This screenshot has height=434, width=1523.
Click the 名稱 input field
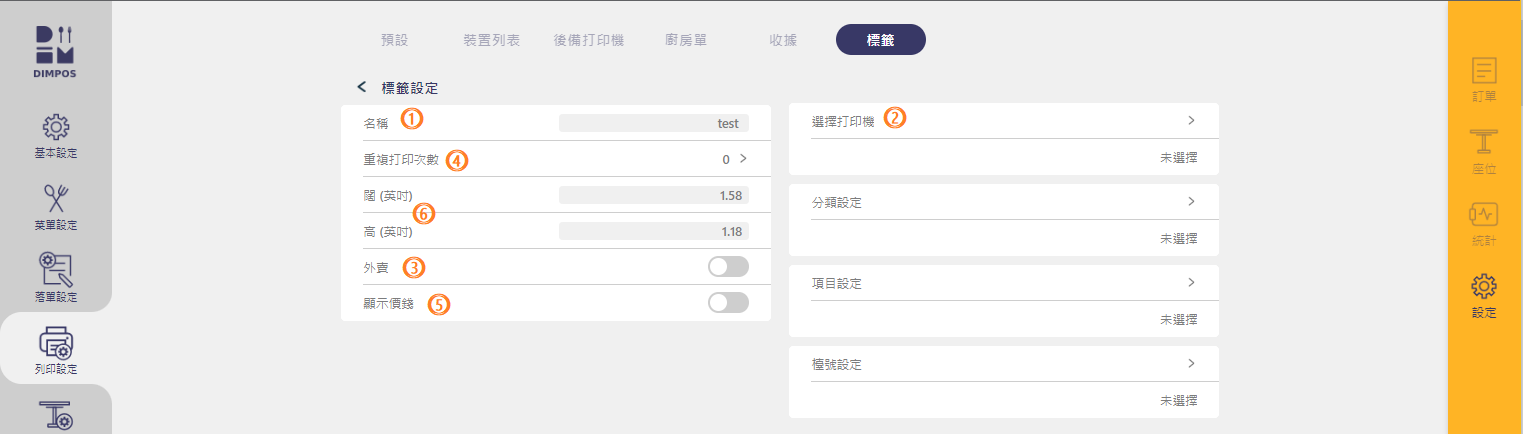click(653, 123)
